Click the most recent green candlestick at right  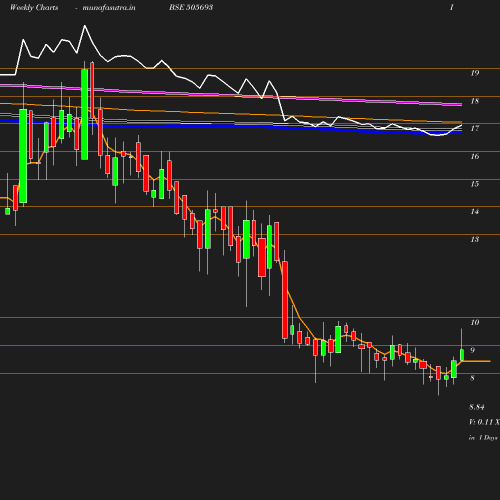[462, 355]
